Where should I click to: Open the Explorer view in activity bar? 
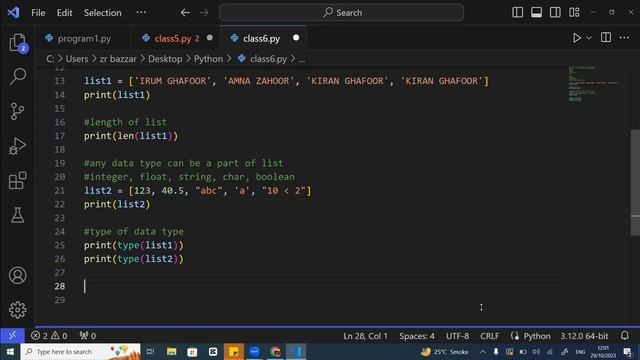[18, 42]
